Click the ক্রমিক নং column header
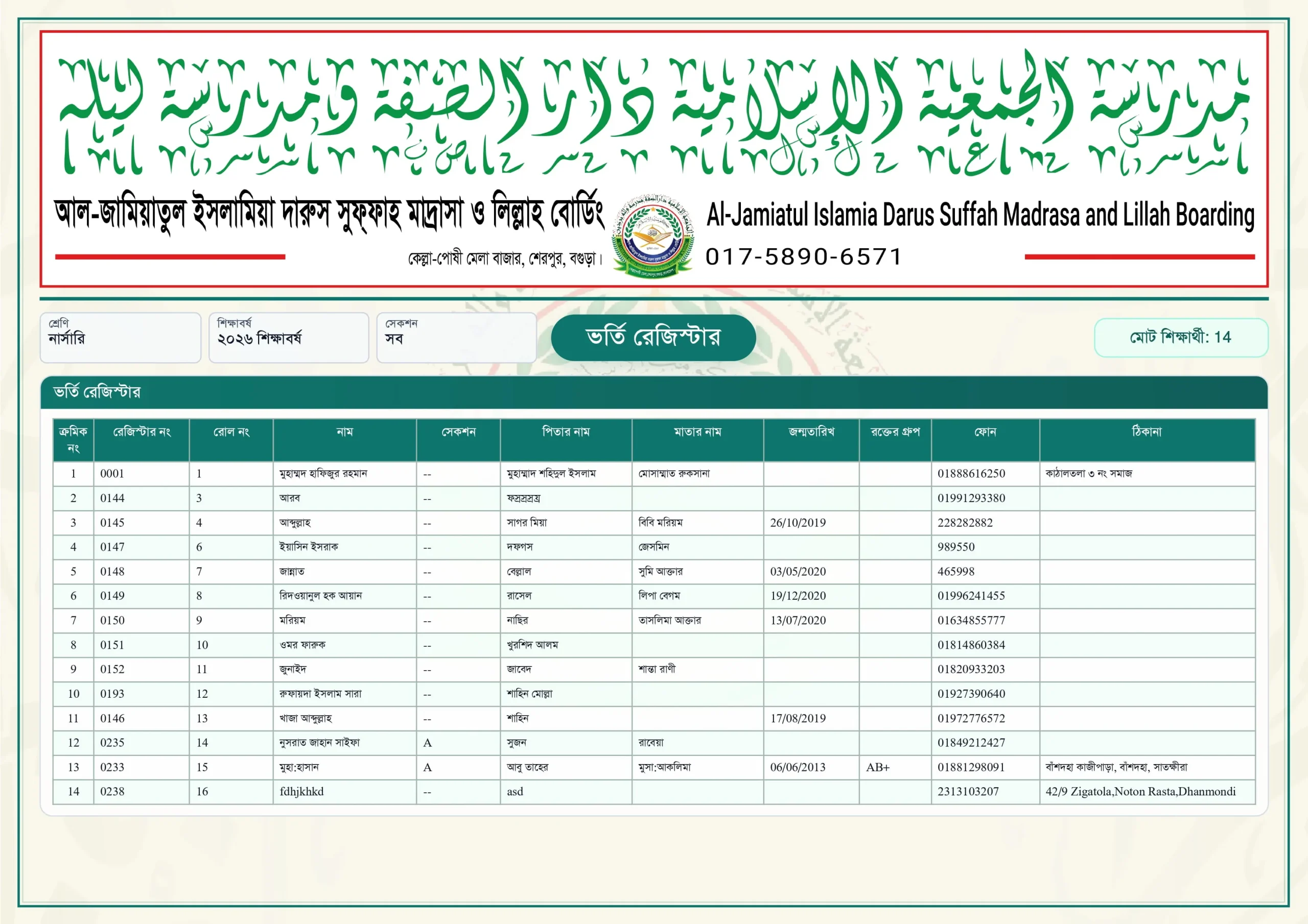1308x924 pixels. pos(73,440)
